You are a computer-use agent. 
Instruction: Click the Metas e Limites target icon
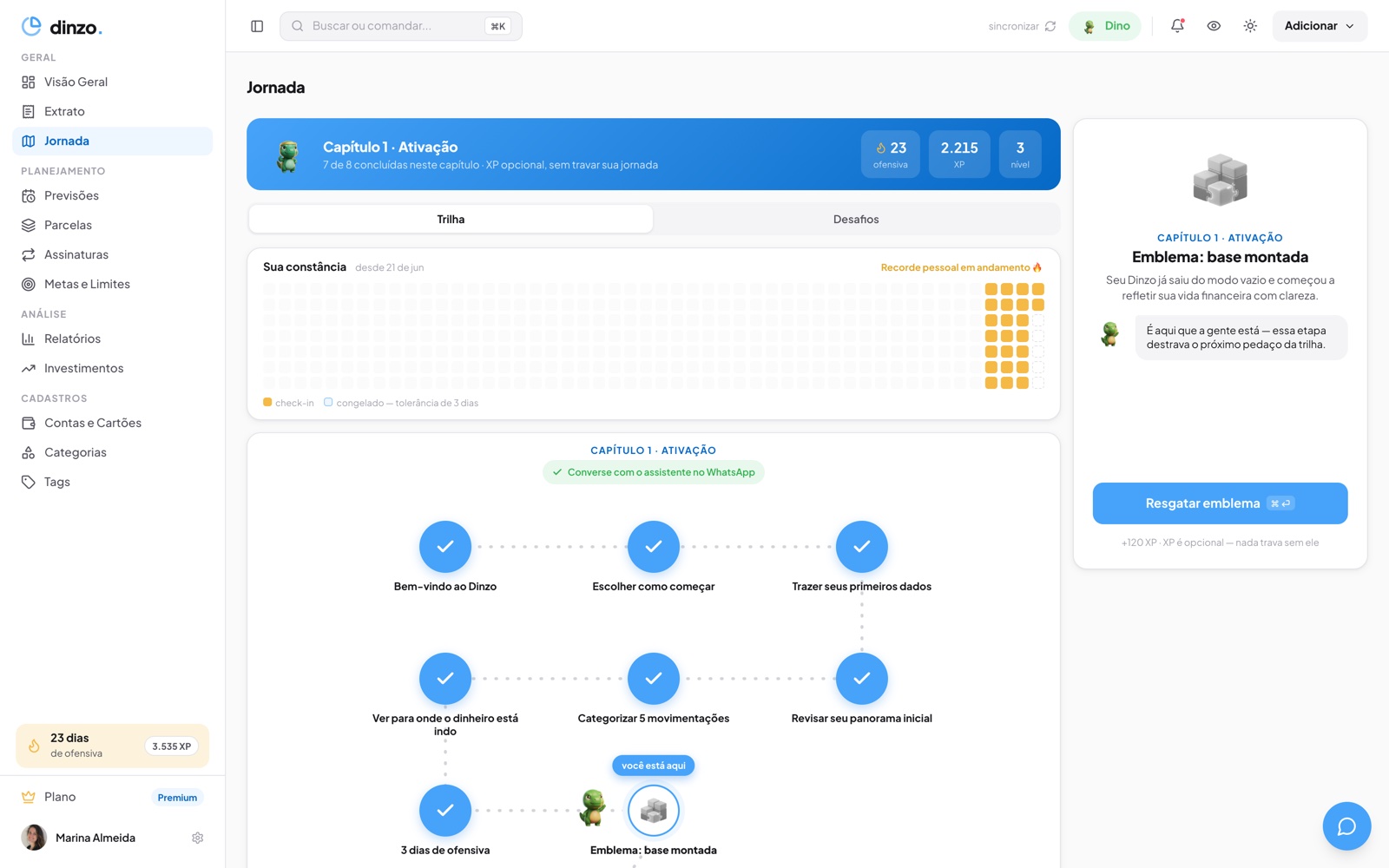29,284
